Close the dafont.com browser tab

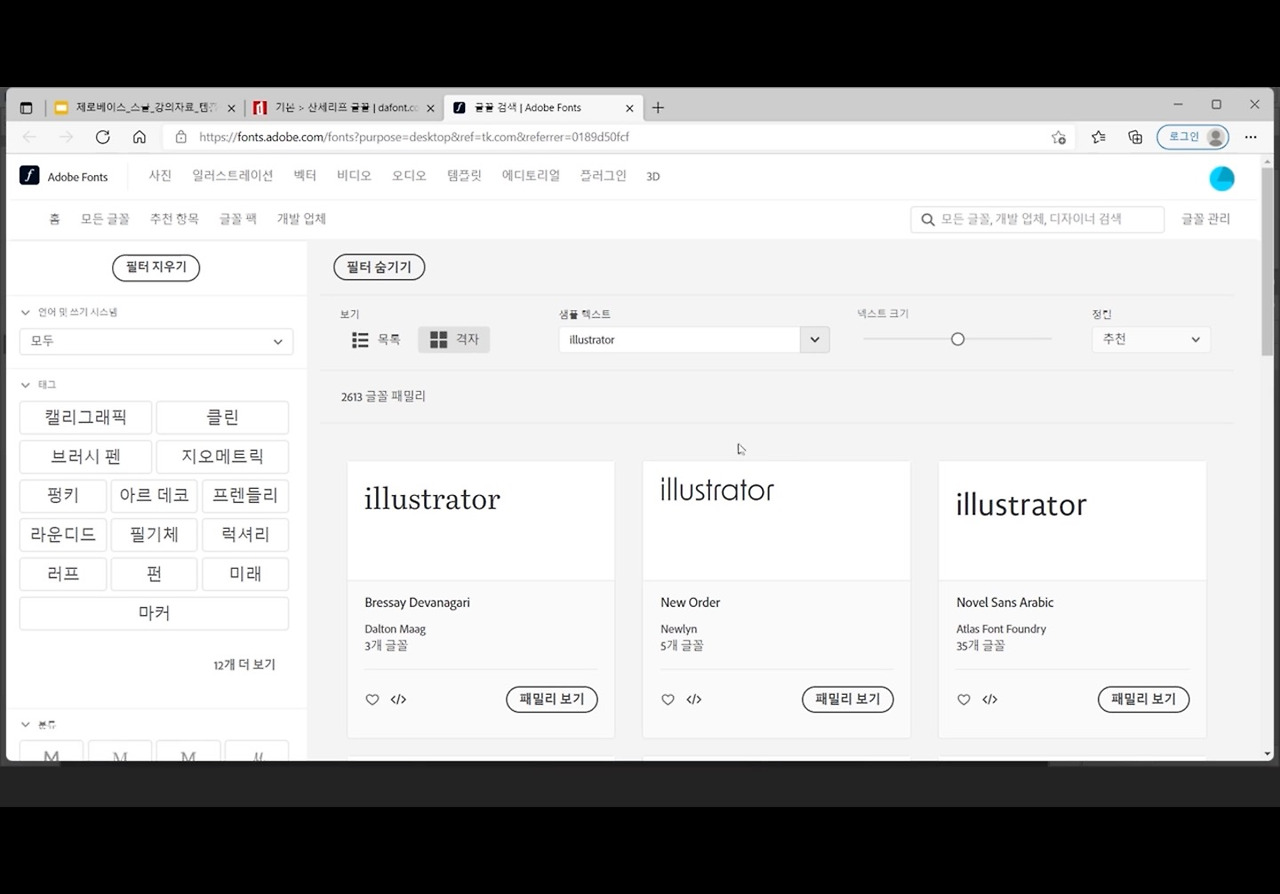tap(431, 108)
